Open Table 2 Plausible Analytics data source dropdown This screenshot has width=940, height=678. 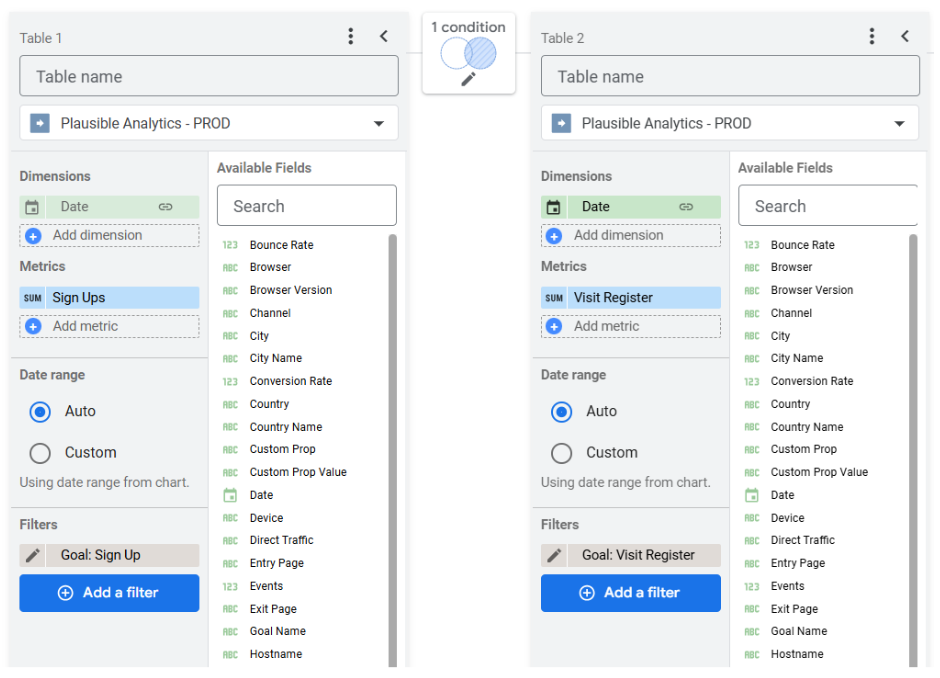coord(898,124)
